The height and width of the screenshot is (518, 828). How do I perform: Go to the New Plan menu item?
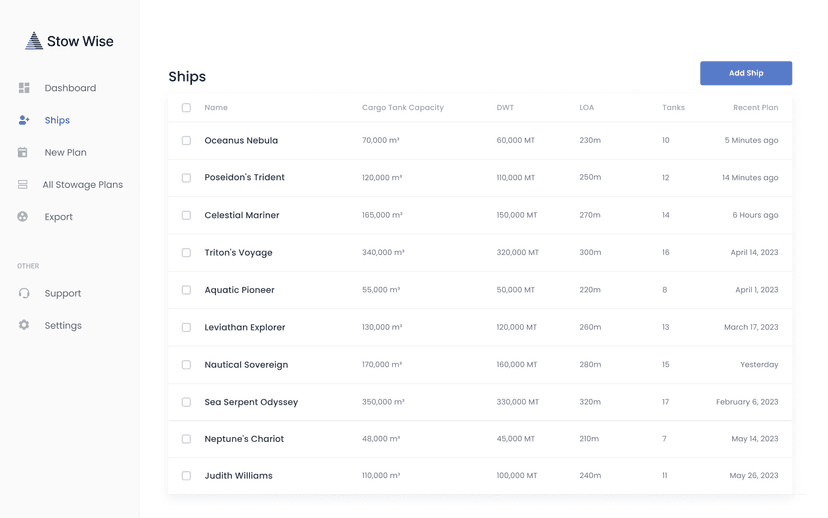tap(65, 152)
